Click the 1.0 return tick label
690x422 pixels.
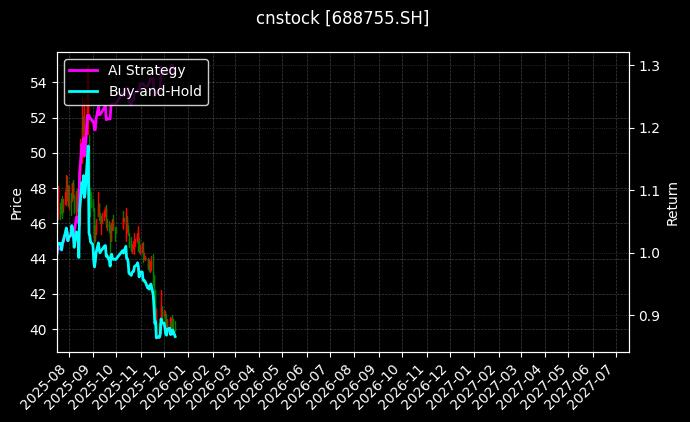pos(650,254)
